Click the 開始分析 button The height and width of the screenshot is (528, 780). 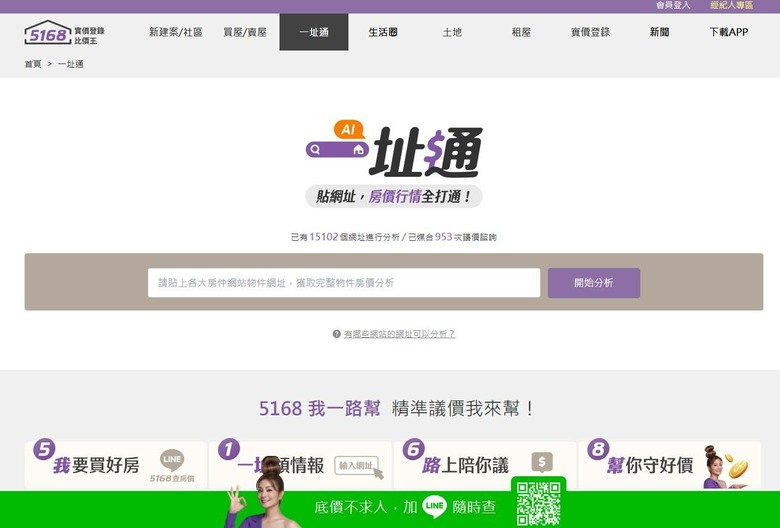pos(594,283)
